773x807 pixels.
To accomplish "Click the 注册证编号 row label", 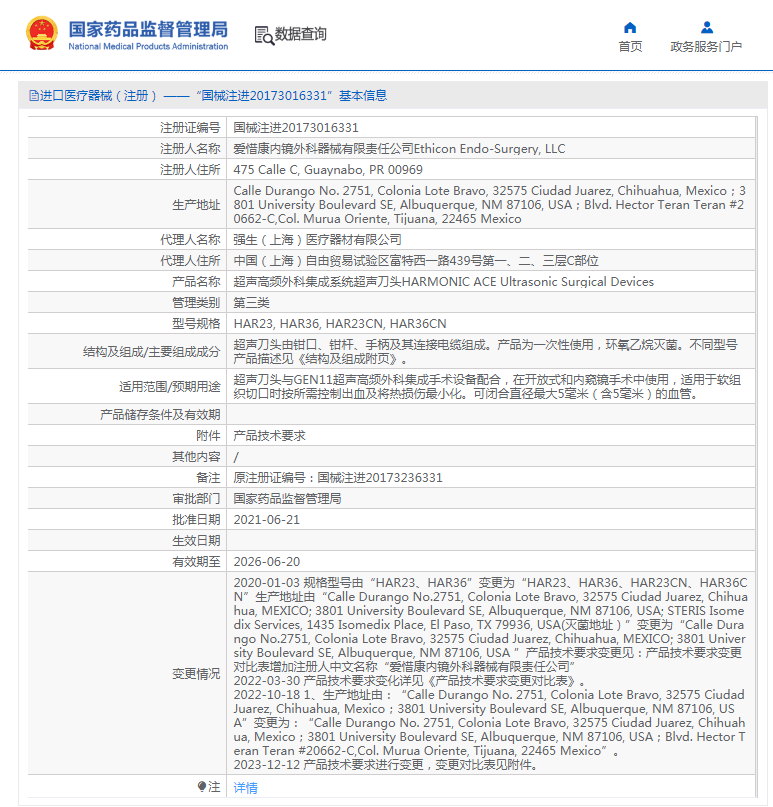I will click(190, 128).
